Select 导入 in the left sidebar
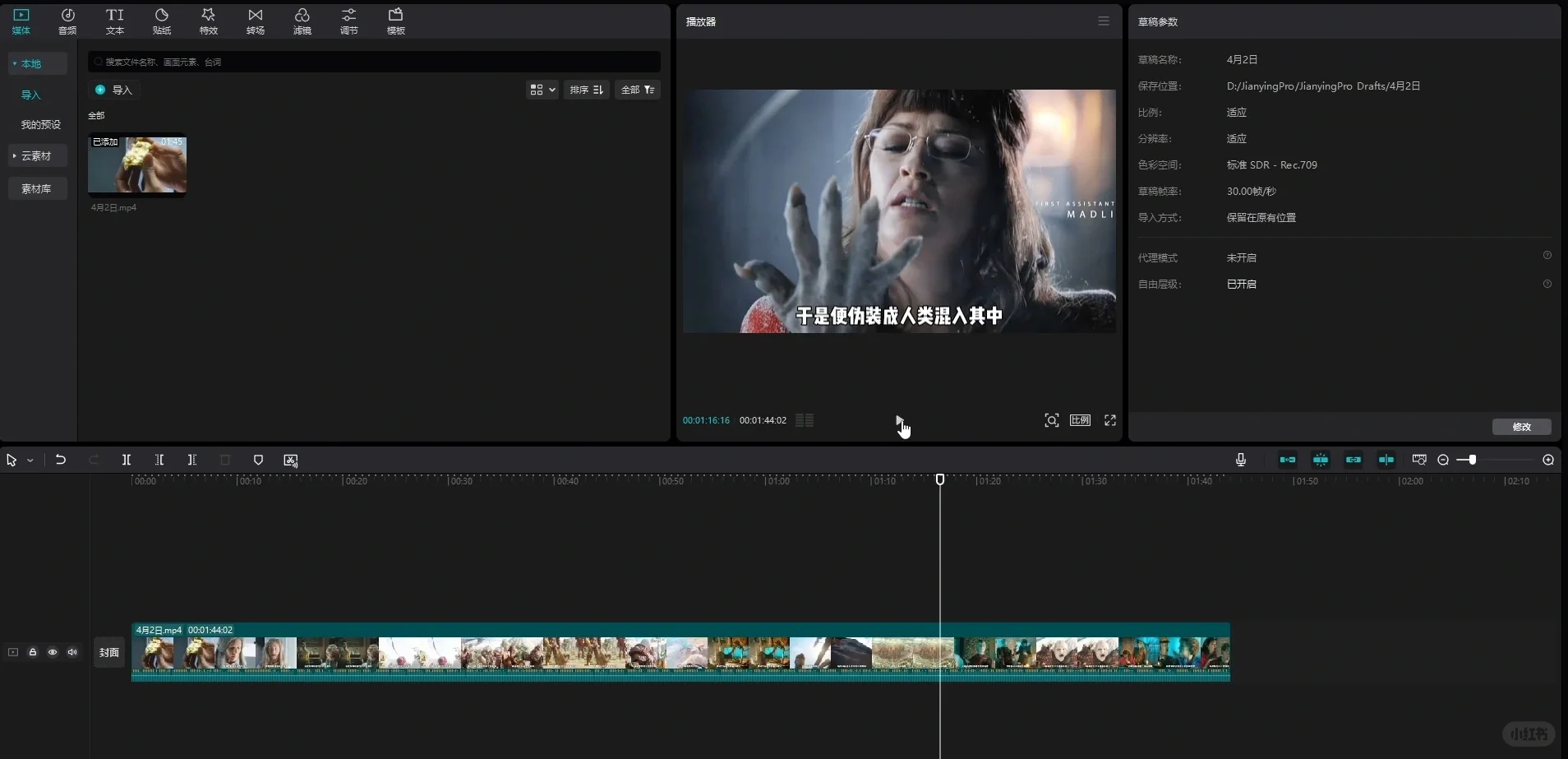This screenshot has width=1568, height=759. (x=31, y=95)
